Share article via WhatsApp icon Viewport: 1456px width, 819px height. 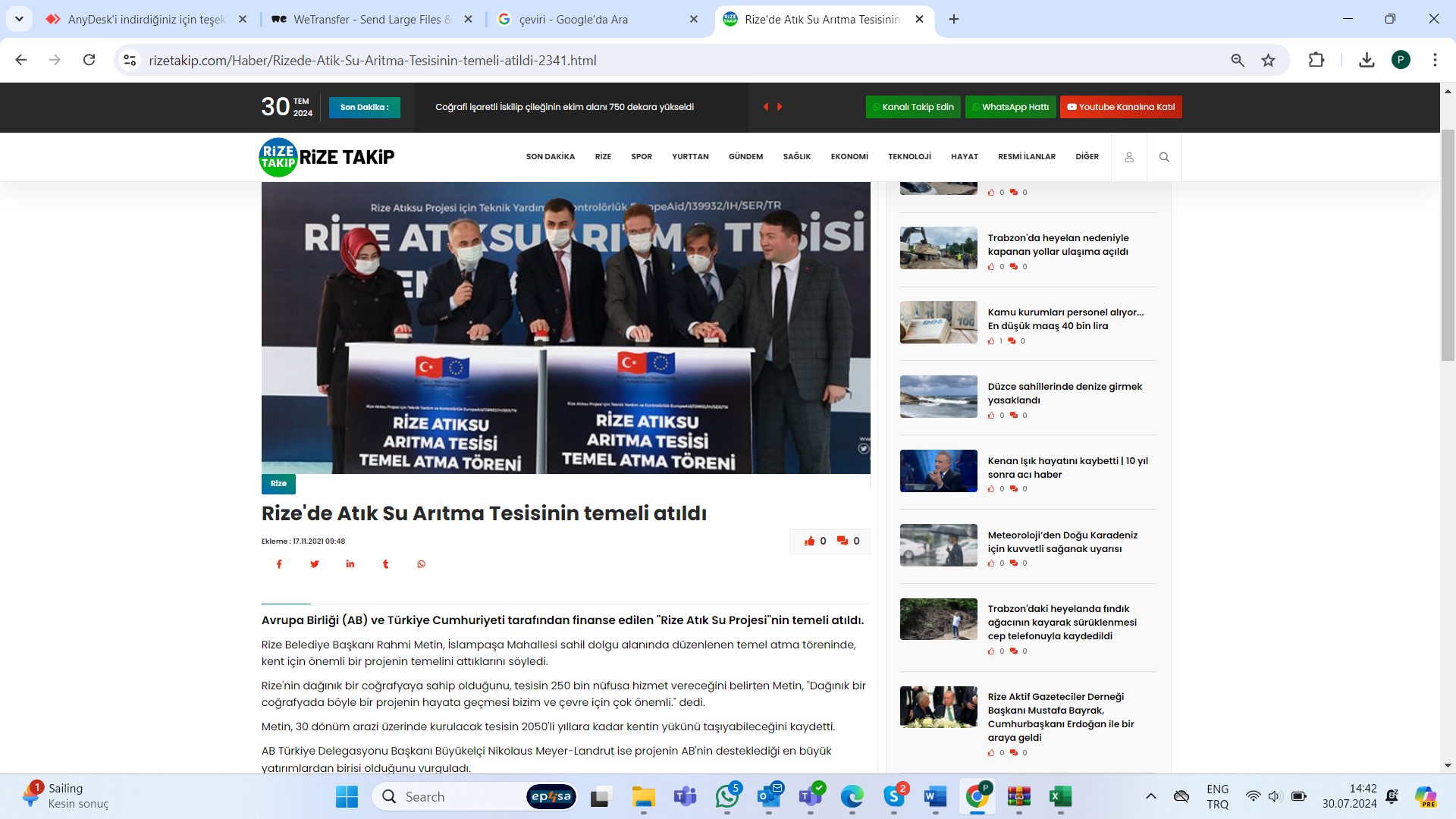(x=421, y=563)
